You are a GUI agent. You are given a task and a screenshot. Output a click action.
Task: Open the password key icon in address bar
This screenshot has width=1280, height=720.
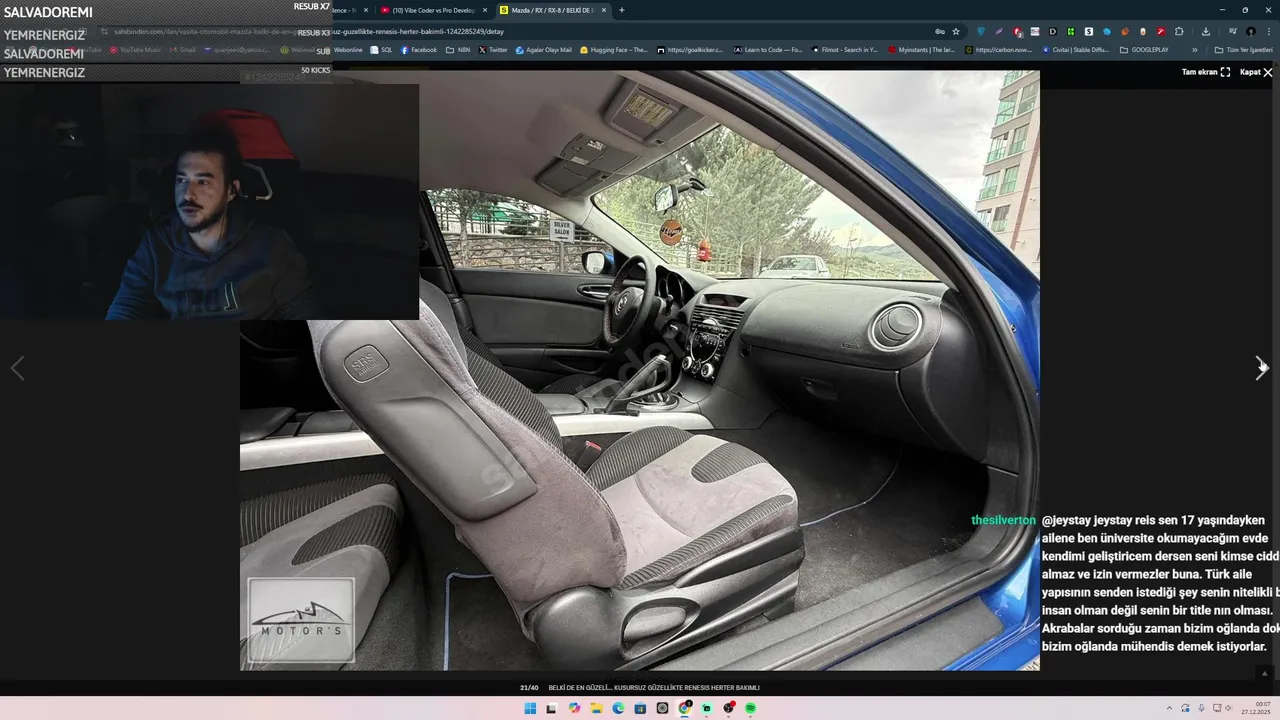click(940, 31)
